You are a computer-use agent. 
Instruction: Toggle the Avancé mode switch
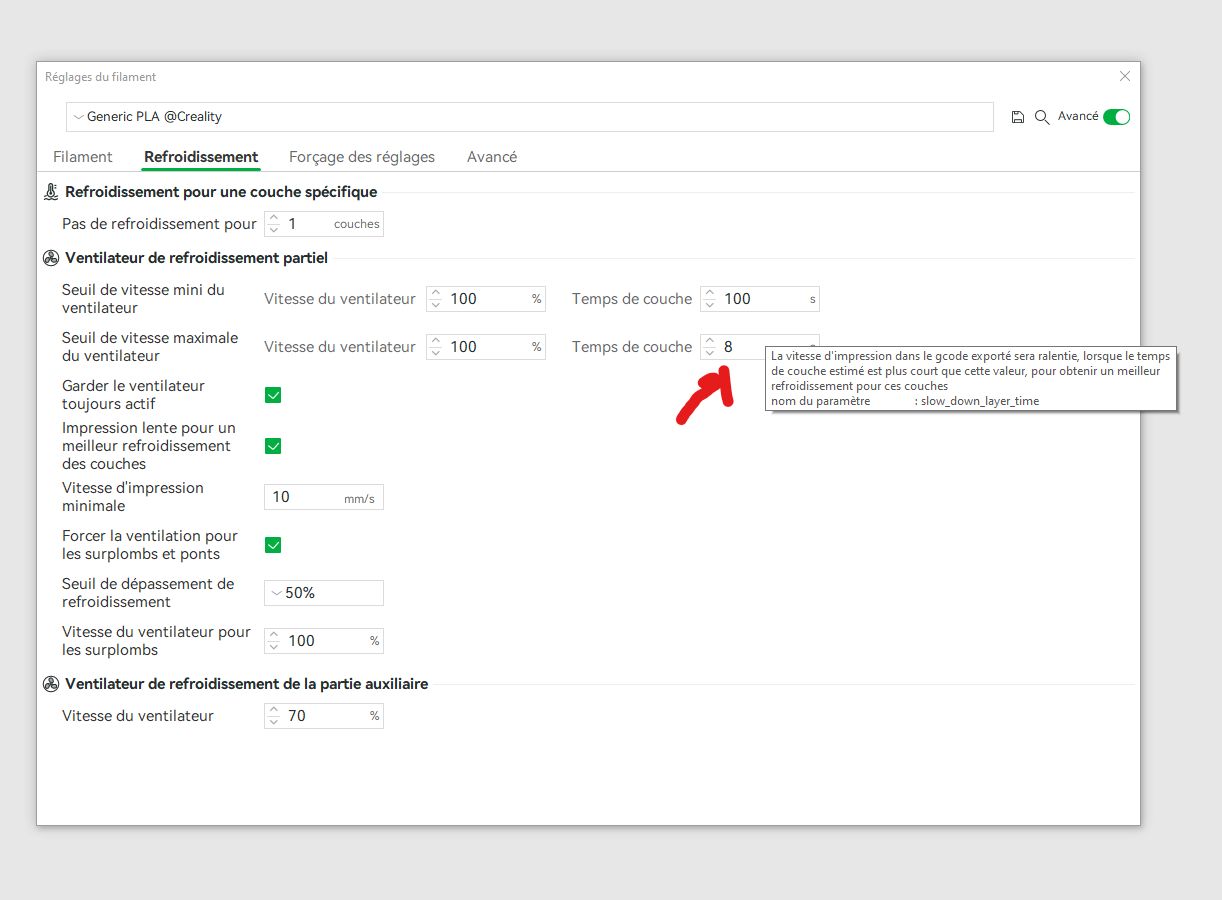(1116, 117)
